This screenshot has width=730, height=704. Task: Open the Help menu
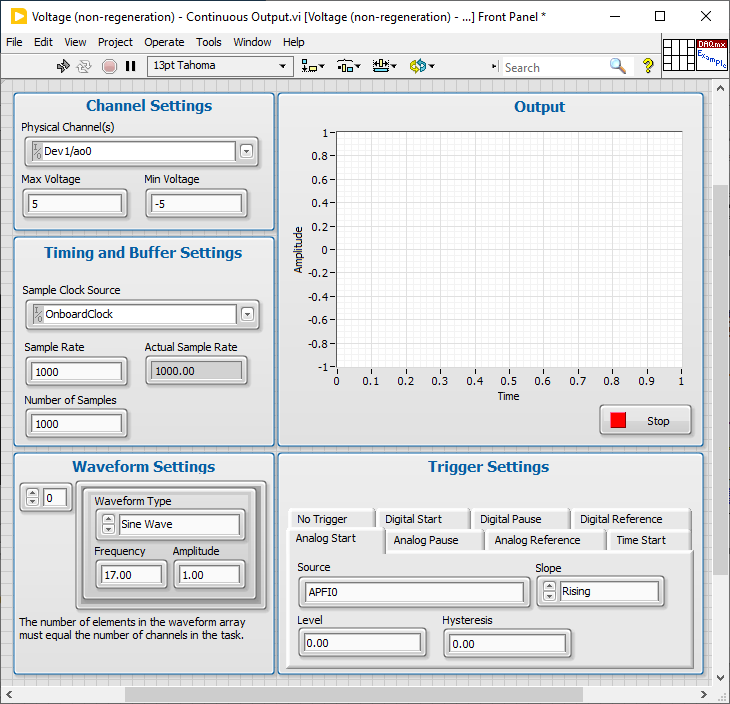tap(293, 42)
